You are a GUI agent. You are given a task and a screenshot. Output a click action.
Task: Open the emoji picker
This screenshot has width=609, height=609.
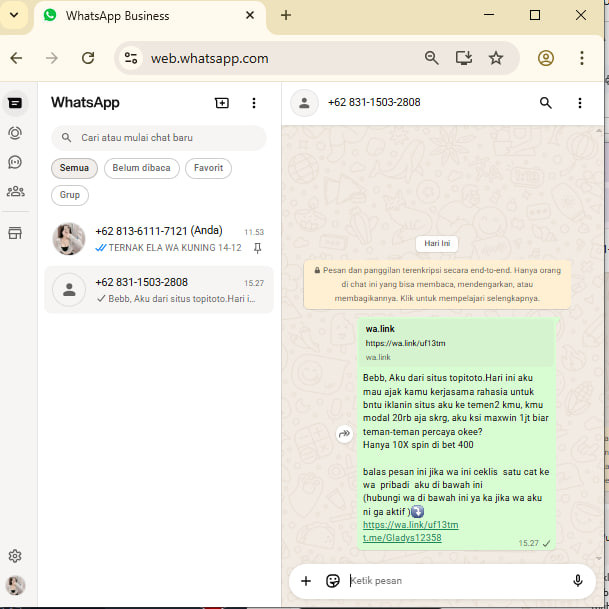tap(332, 581)
